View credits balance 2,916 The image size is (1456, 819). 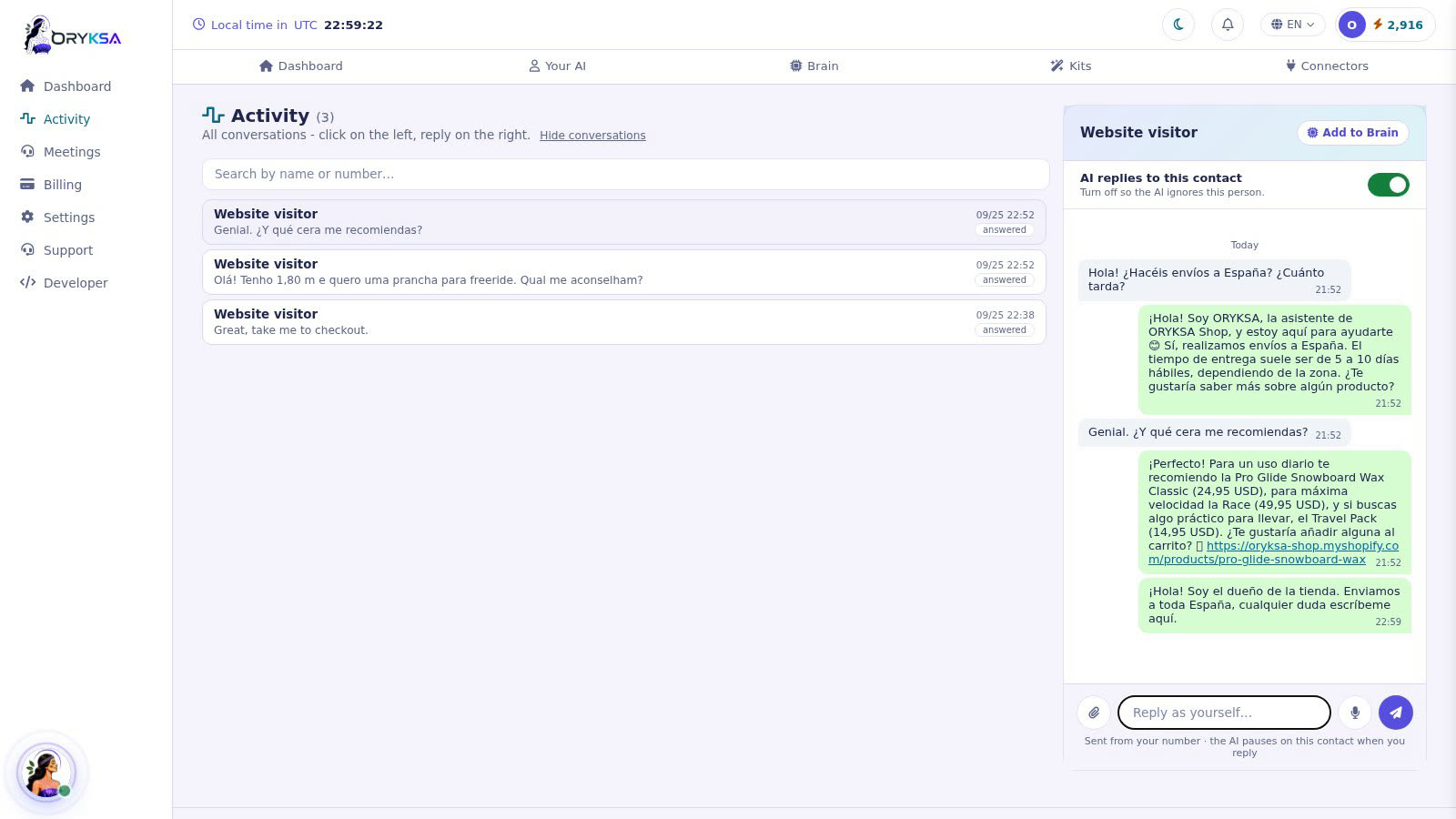(x=1399, y=25)
